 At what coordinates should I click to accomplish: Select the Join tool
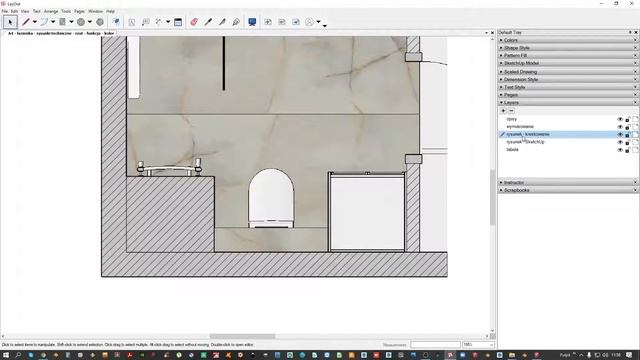[x=236, y=22]
